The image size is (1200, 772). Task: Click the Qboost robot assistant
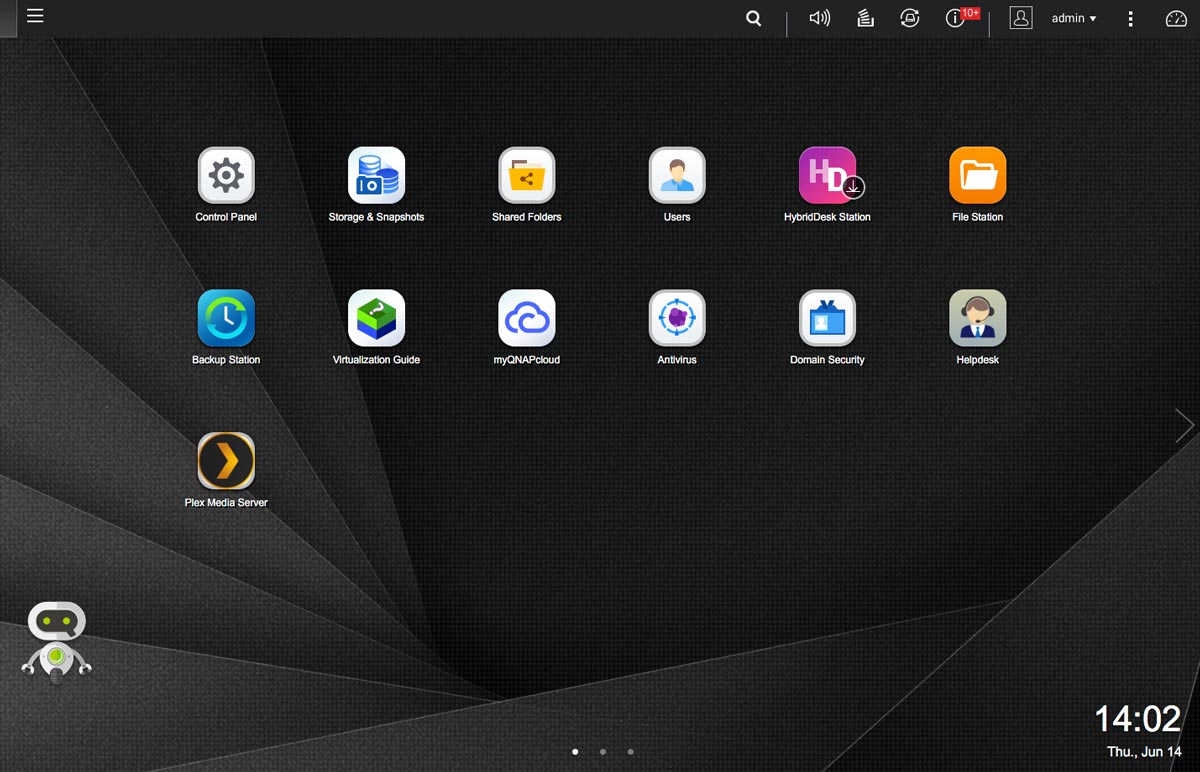(x=56, y=643)
